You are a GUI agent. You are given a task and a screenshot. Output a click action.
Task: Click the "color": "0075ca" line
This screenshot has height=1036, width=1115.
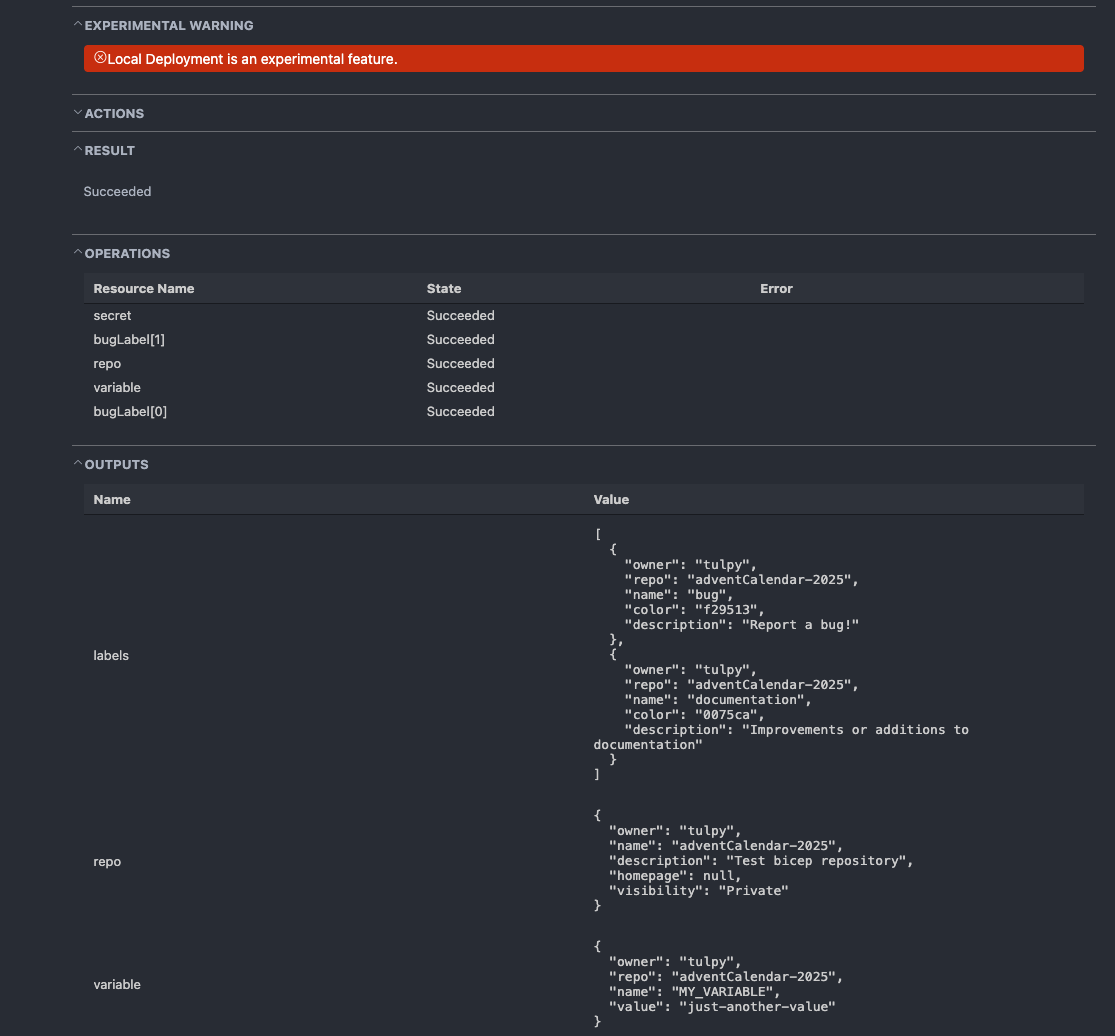pos(694,715)
